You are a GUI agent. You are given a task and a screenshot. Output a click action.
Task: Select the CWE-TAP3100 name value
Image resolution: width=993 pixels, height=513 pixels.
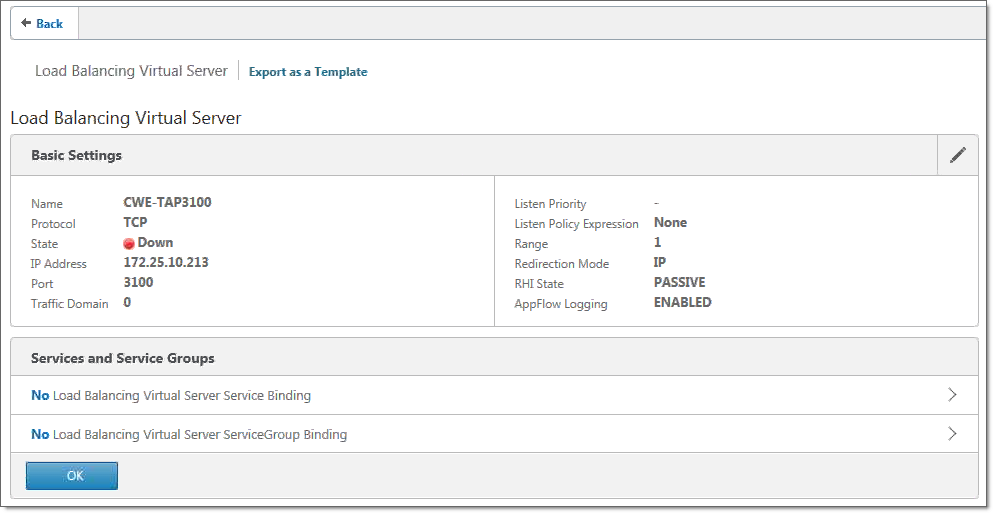(x=167, y=203)
